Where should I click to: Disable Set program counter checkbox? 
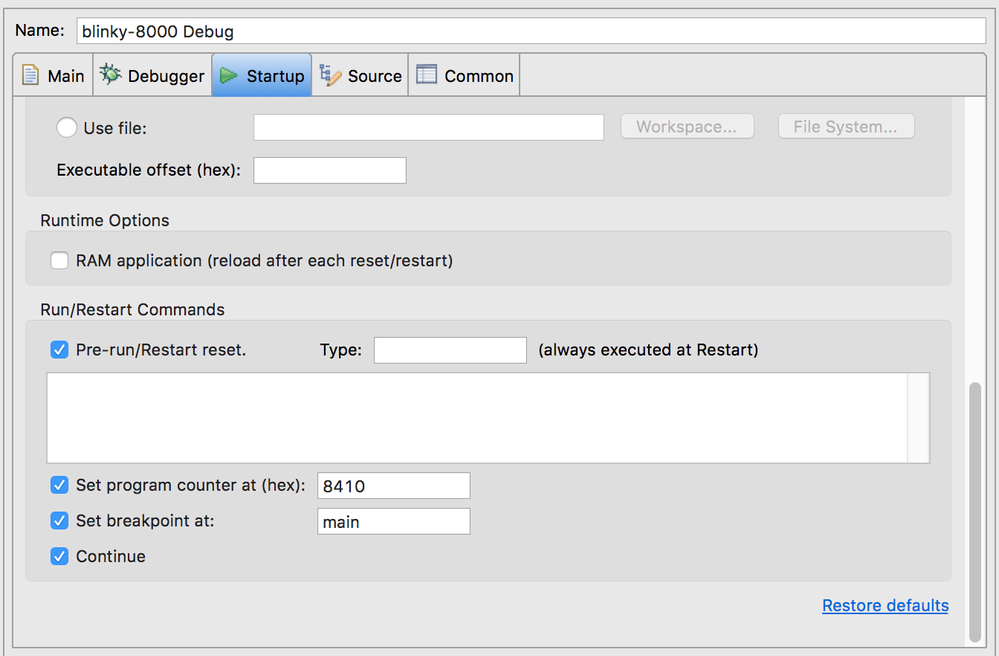(59, 486)
